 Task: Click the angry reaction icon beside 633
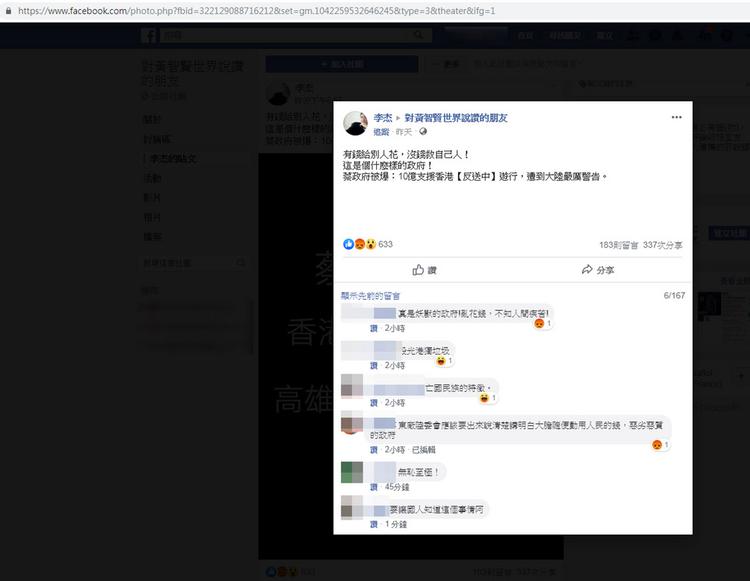pos(360,244)
